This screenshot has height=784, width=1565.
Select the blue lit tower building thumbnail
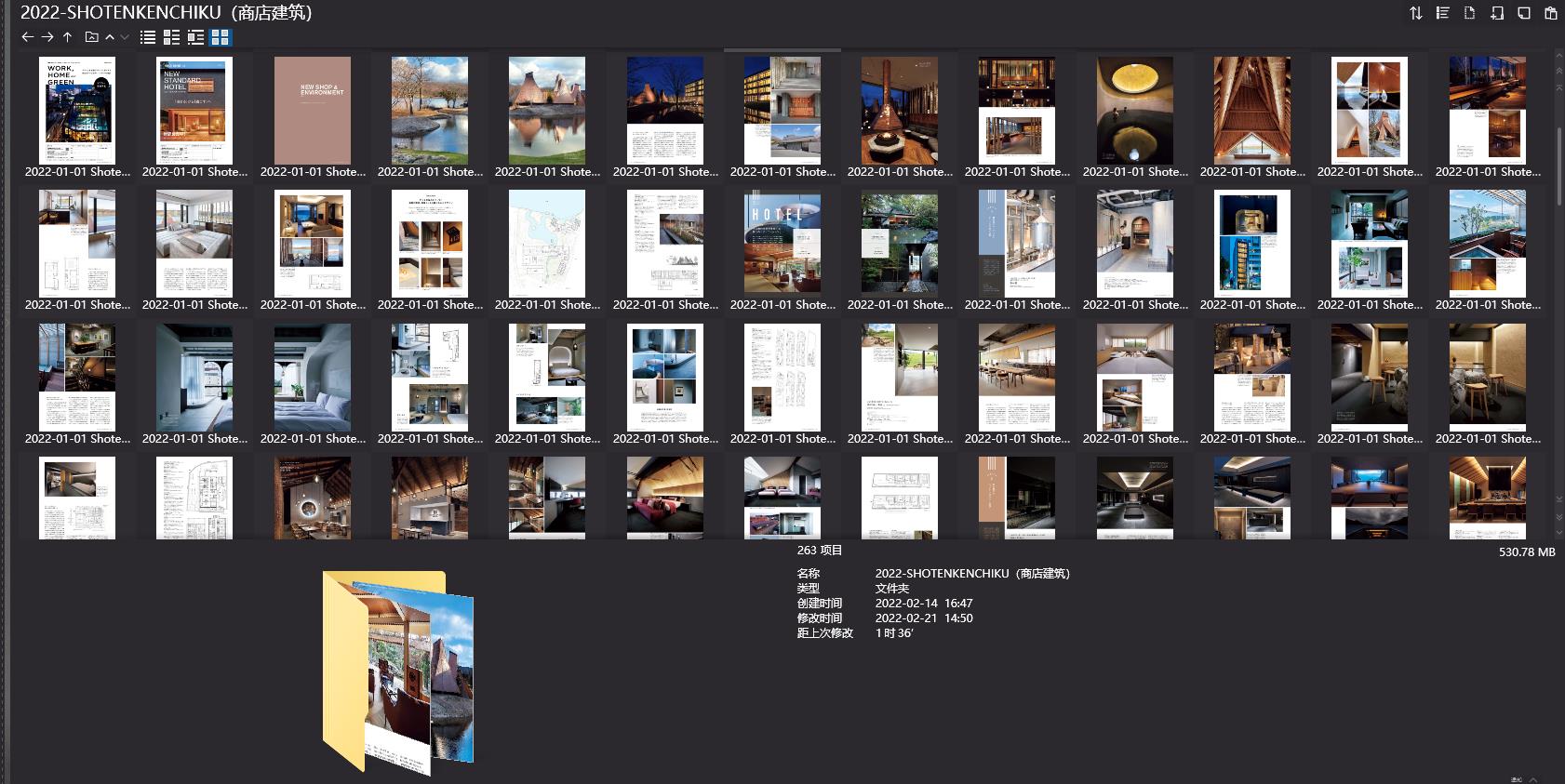[1252, 244]
